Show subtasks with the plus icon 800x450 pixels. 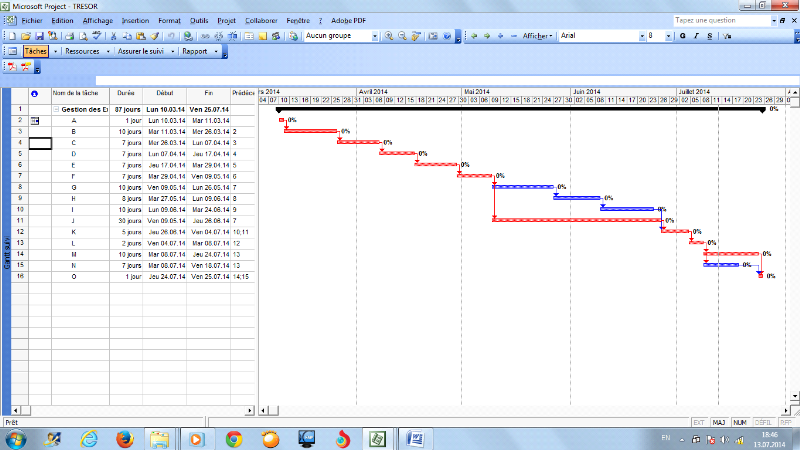pos(501,36)
